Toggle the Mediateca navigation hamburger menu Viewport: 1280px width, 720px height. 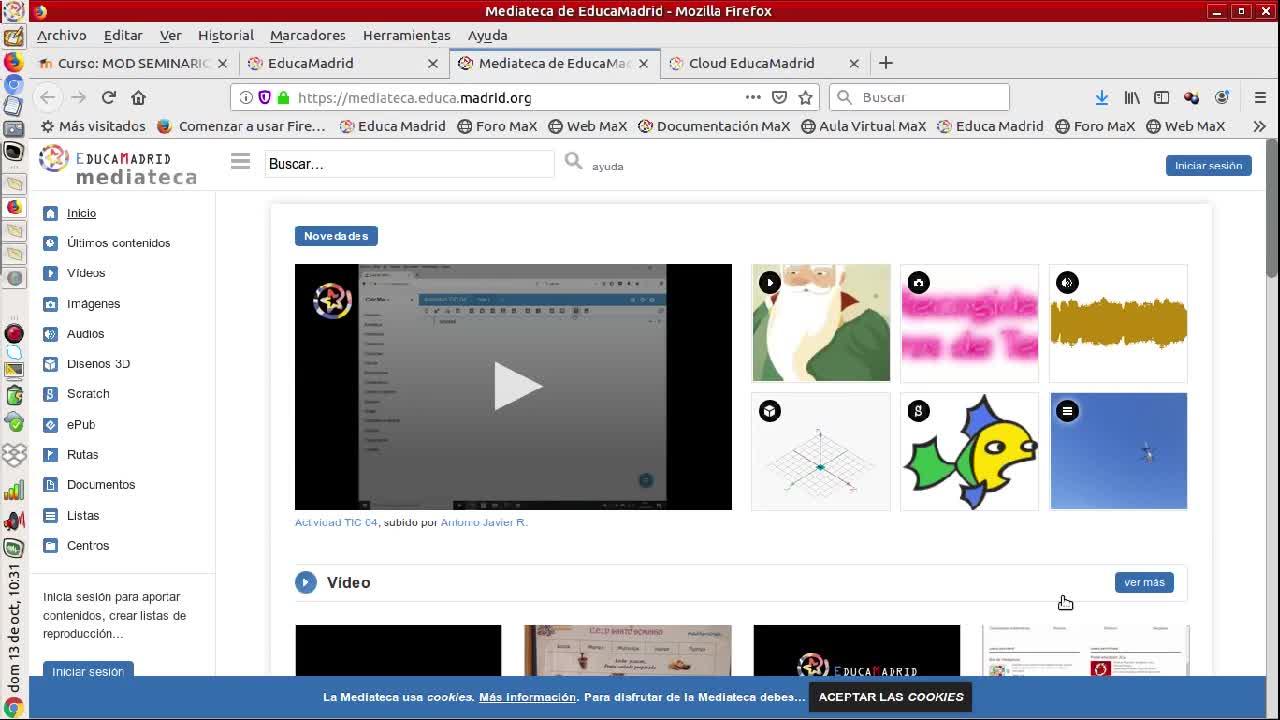pyautogui.click(x=240, y=161)
